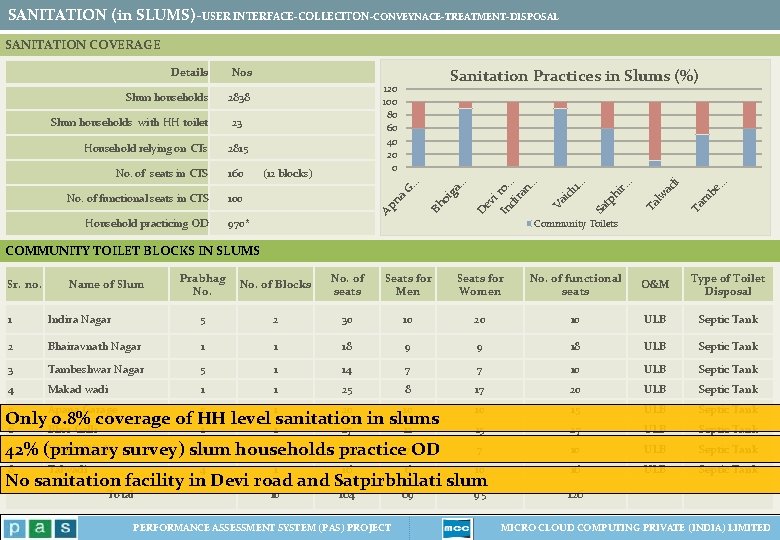Select the value '2838' for slum households
Screen dimensions: 780x540
(239, 97)
